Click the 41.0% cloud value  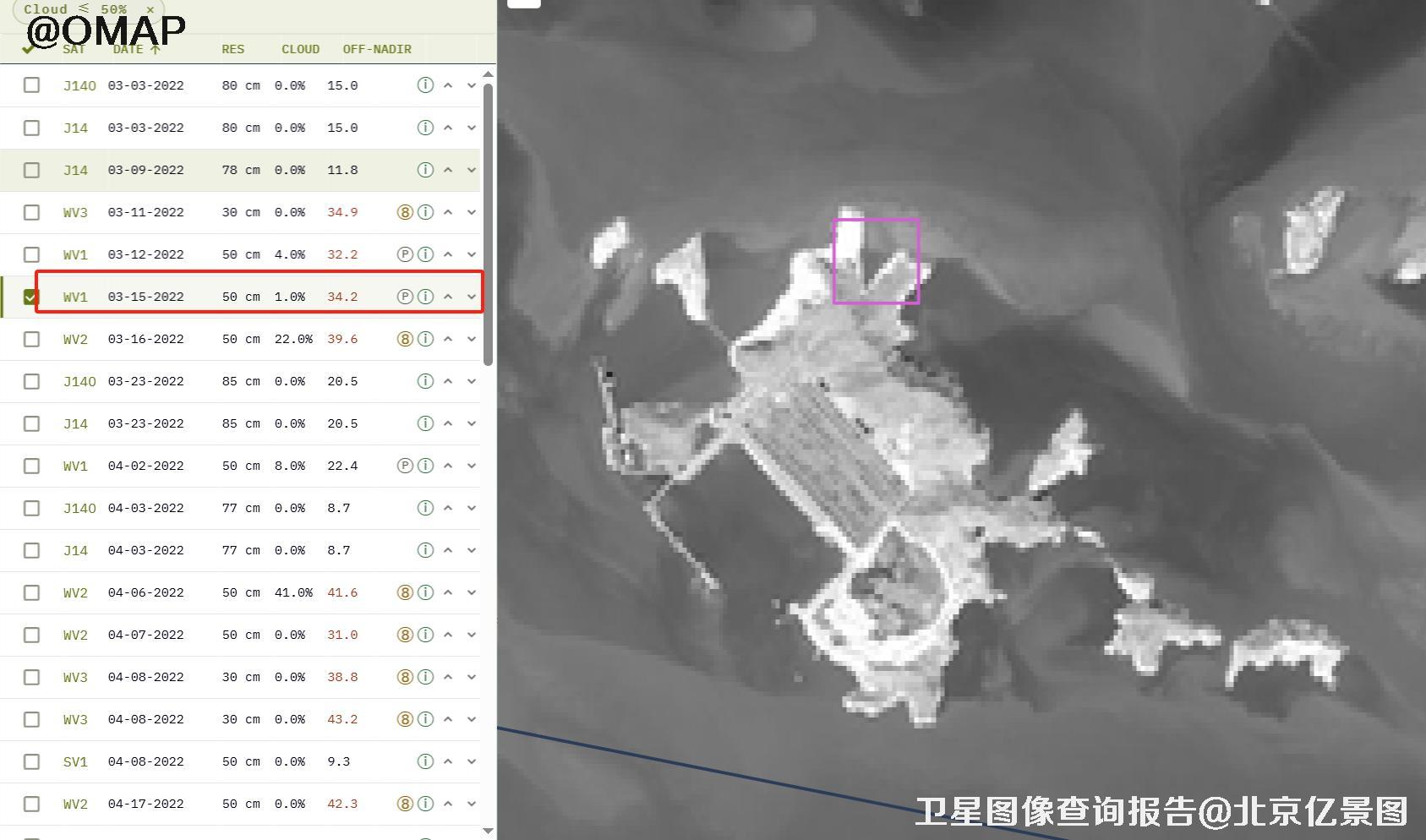click(293, 592)
